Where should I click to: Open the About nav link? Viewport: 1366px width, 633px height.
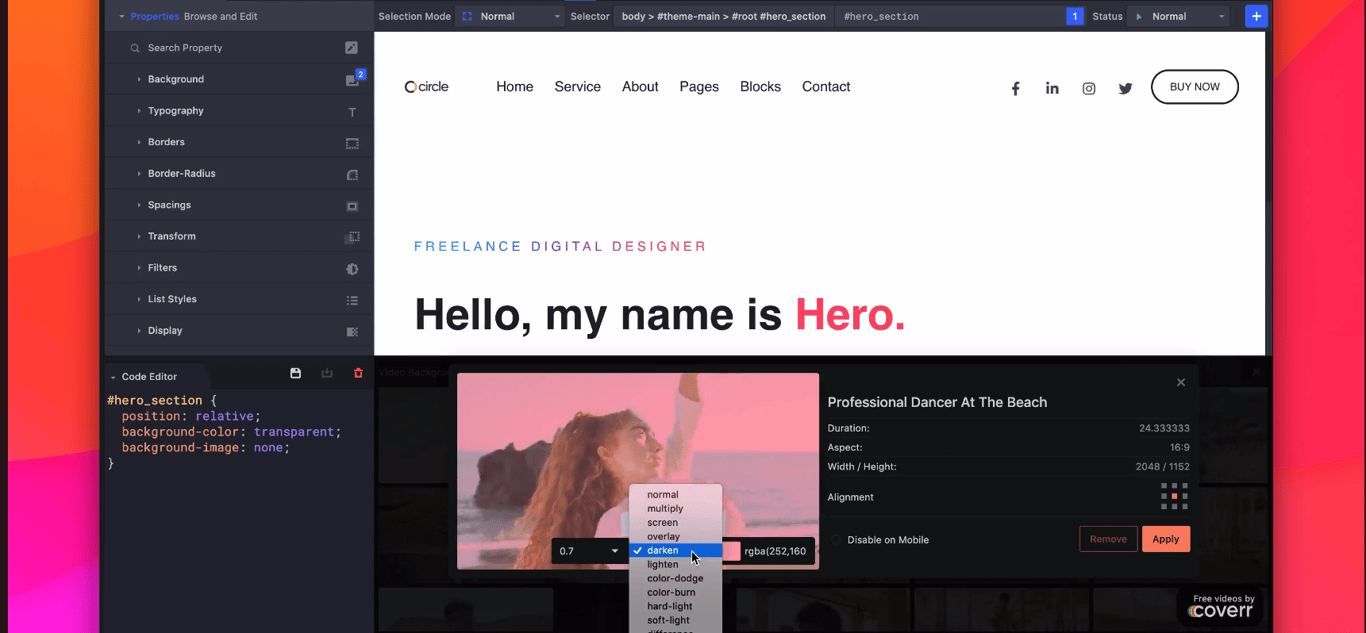pyautogui.click(x=640, y=87)
